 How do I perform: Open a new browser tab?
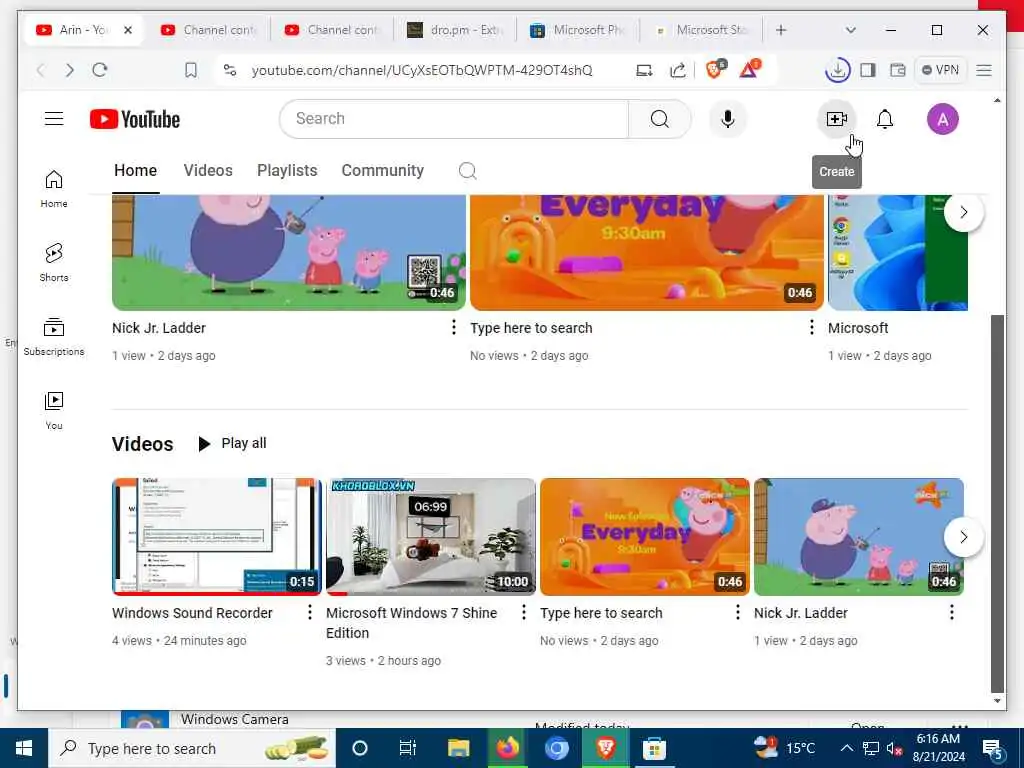click(x=781, y=30)
